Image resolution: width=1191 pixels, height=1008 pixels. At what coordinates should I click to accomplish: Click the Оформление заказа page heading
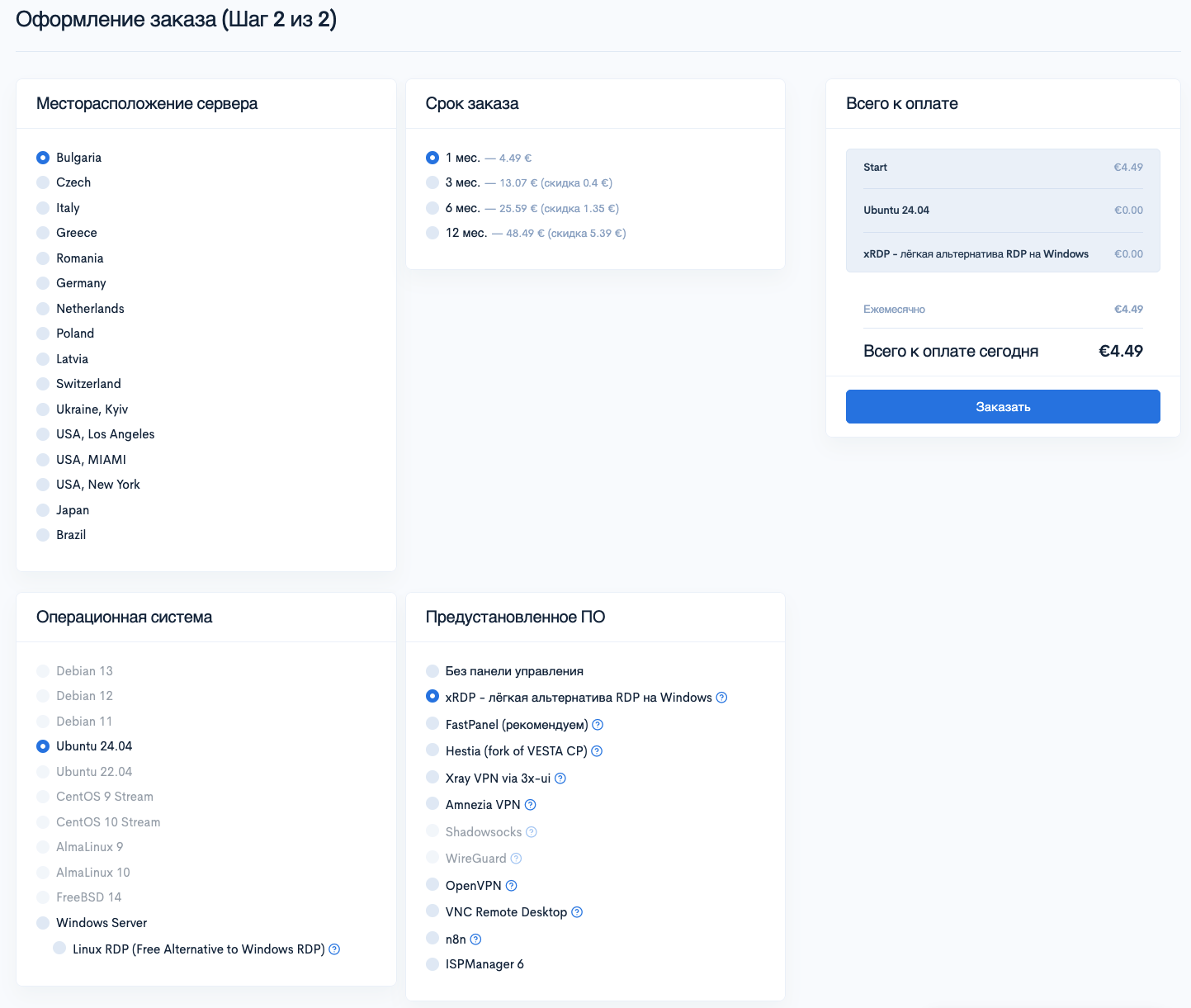[x=177, y=19]
